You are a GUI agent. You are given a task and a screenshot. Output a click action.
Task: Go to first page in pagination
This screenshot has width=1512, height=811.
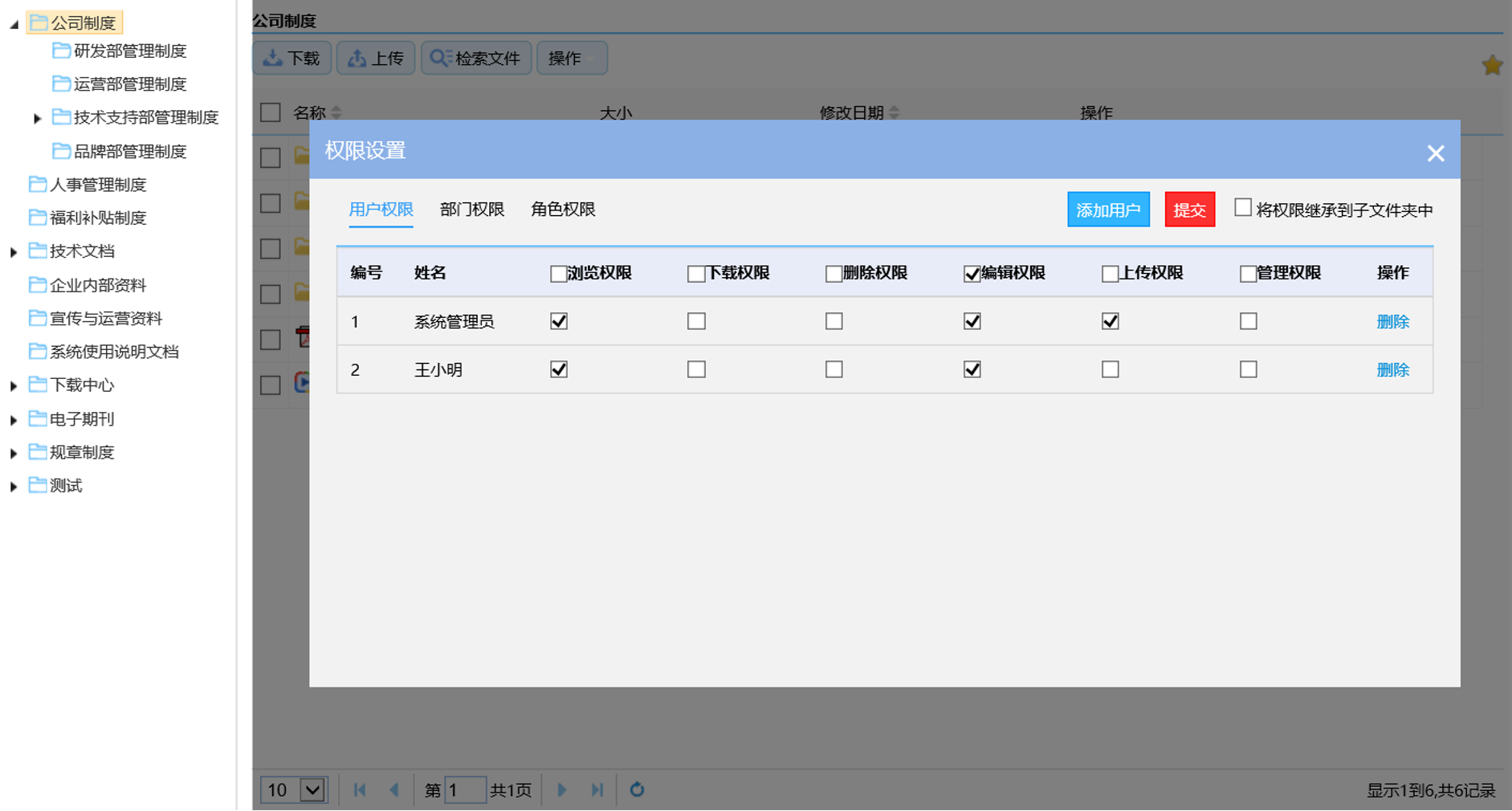point(360,790)
